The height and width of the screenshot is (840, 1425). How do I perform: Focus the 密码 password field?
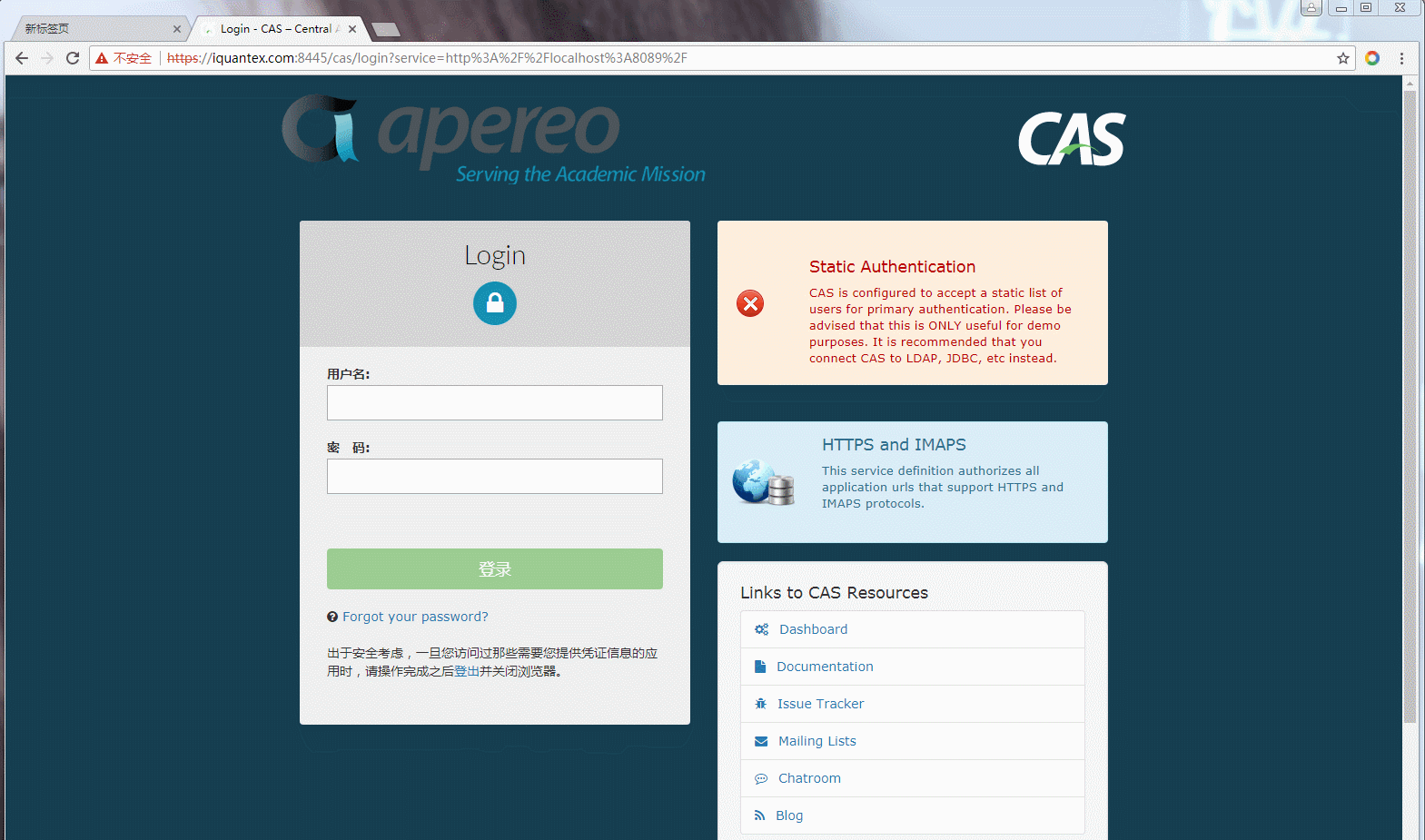494,476
